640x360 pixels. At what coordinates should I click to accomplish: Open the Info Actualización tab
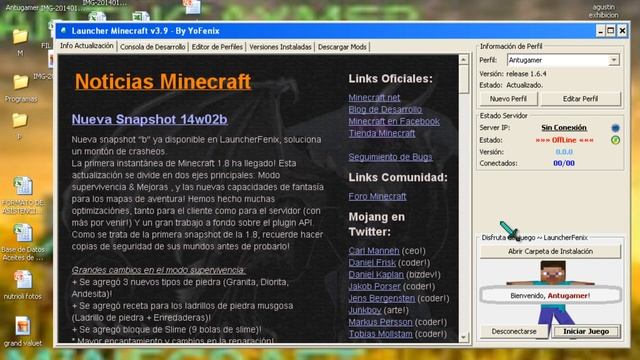coord(87,46)
